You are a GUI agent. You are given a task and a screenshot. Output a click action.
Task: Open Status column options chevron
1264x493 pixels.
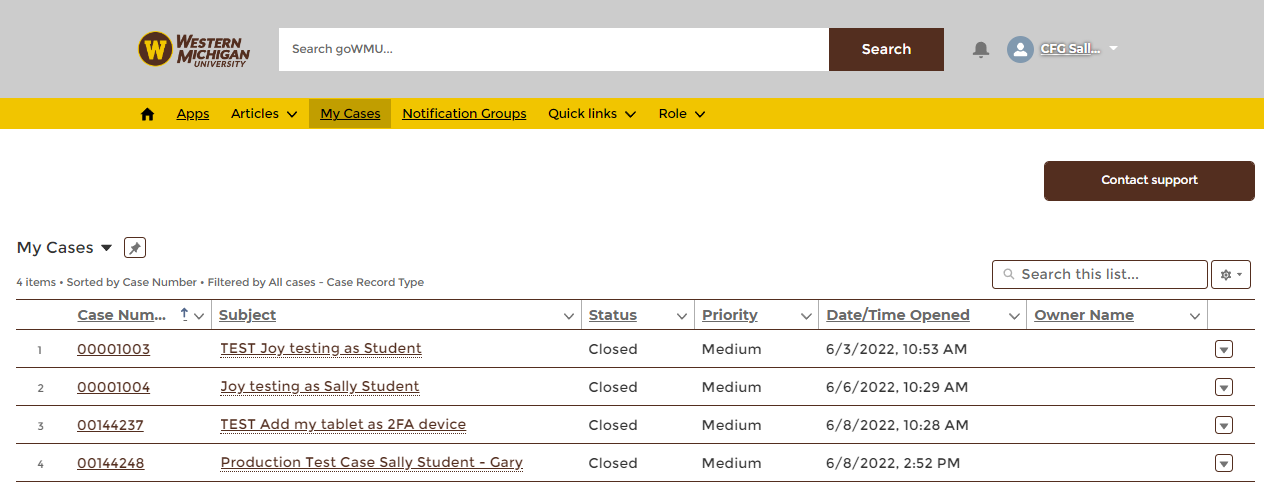[682, 316]
